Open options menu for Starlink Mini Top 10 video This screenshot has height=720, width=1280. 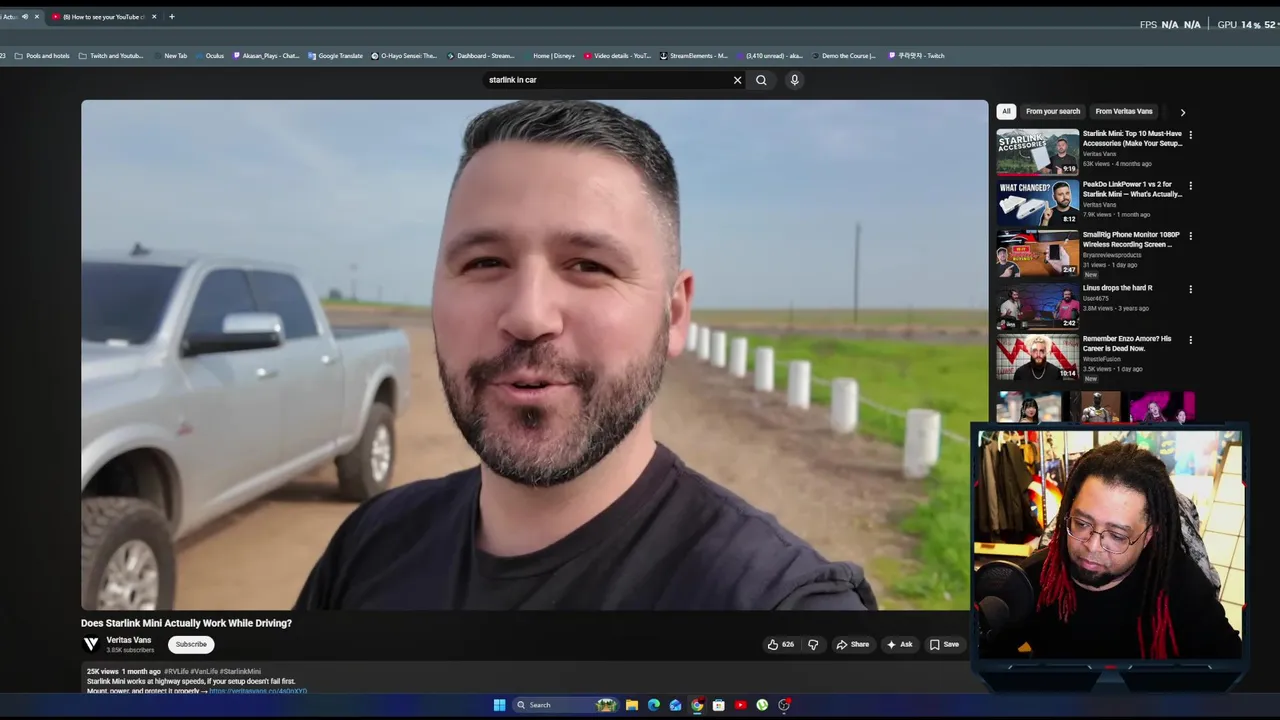pyautogui.click(x=1190, y=135)
